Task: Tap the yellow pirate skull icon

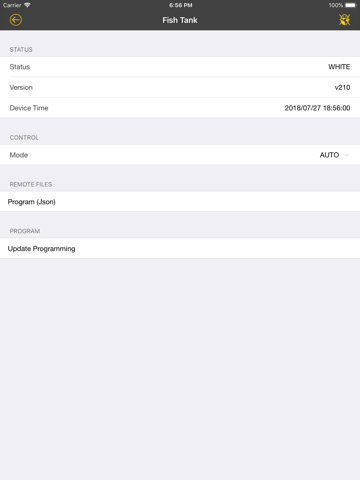Action: point(344,20)
